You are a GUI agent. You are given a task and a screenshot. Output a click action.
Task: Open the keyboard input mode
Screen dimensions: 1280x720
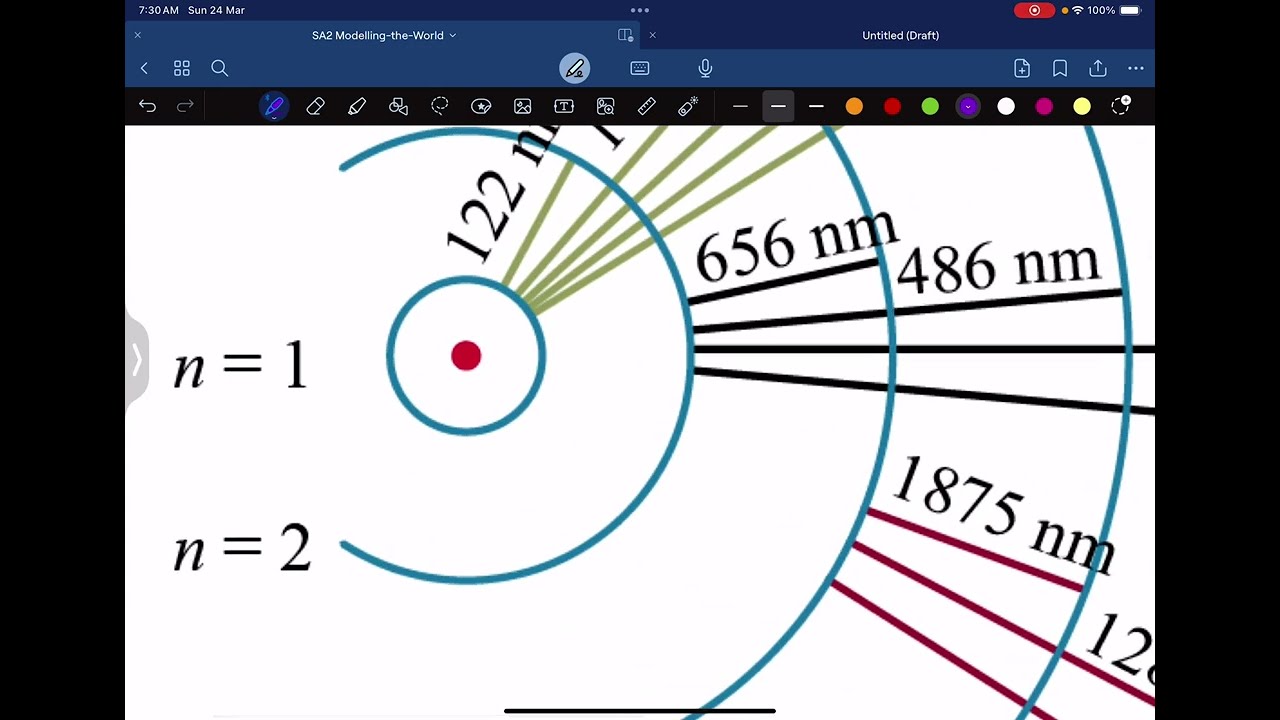(640, 68)
